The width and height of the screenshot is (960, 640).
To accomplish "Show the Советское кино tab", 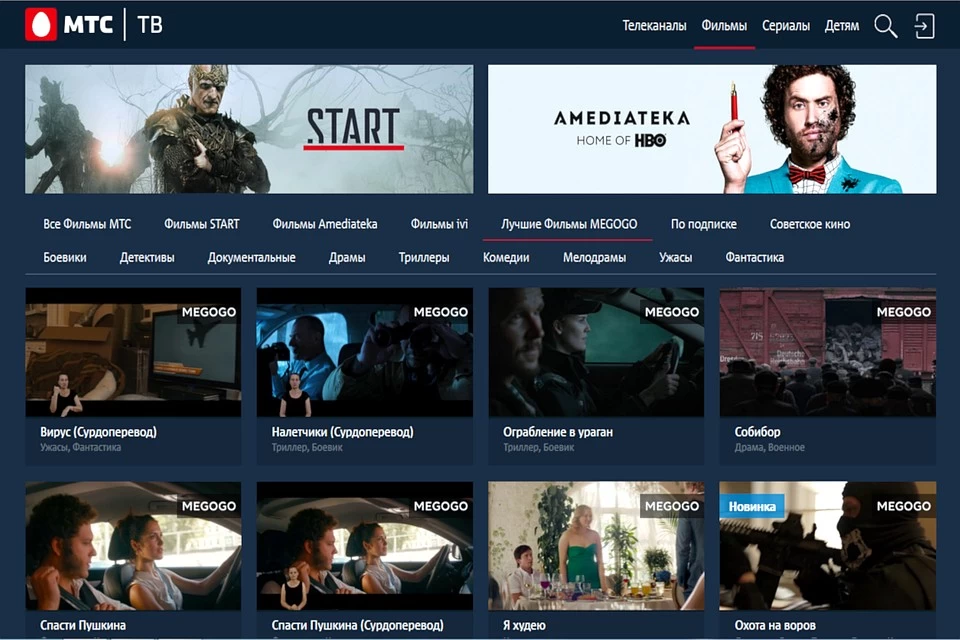I will point(810,224).
